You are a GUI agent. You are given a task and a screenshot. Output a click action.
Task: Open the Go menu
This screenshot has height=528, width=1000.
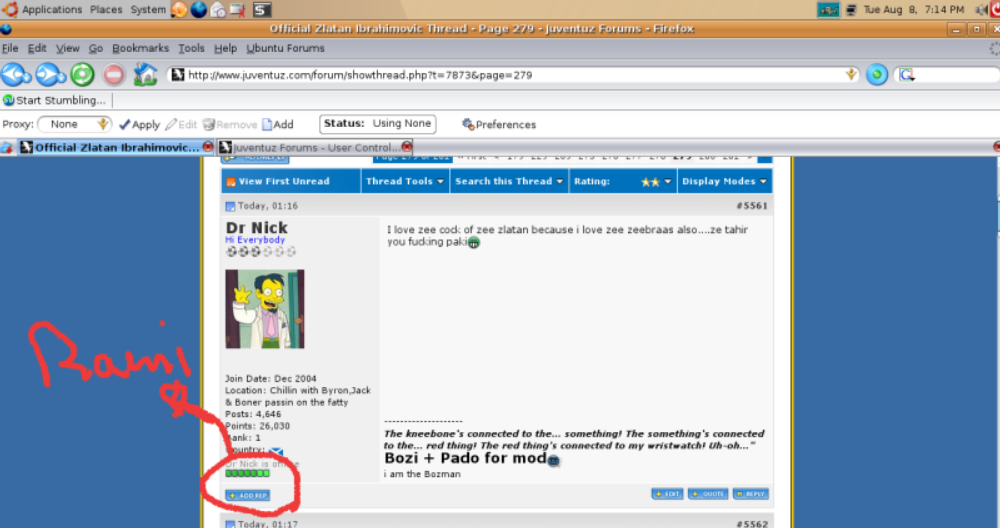[x=96, y=48]
